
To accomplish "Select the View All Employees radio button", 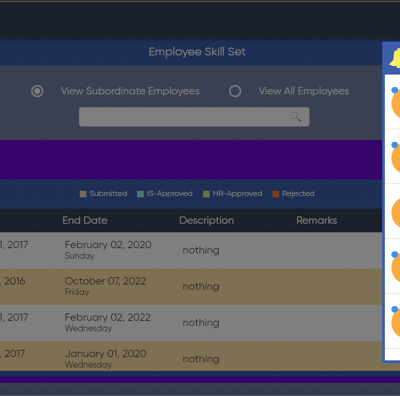I will [x=235, y=91].
